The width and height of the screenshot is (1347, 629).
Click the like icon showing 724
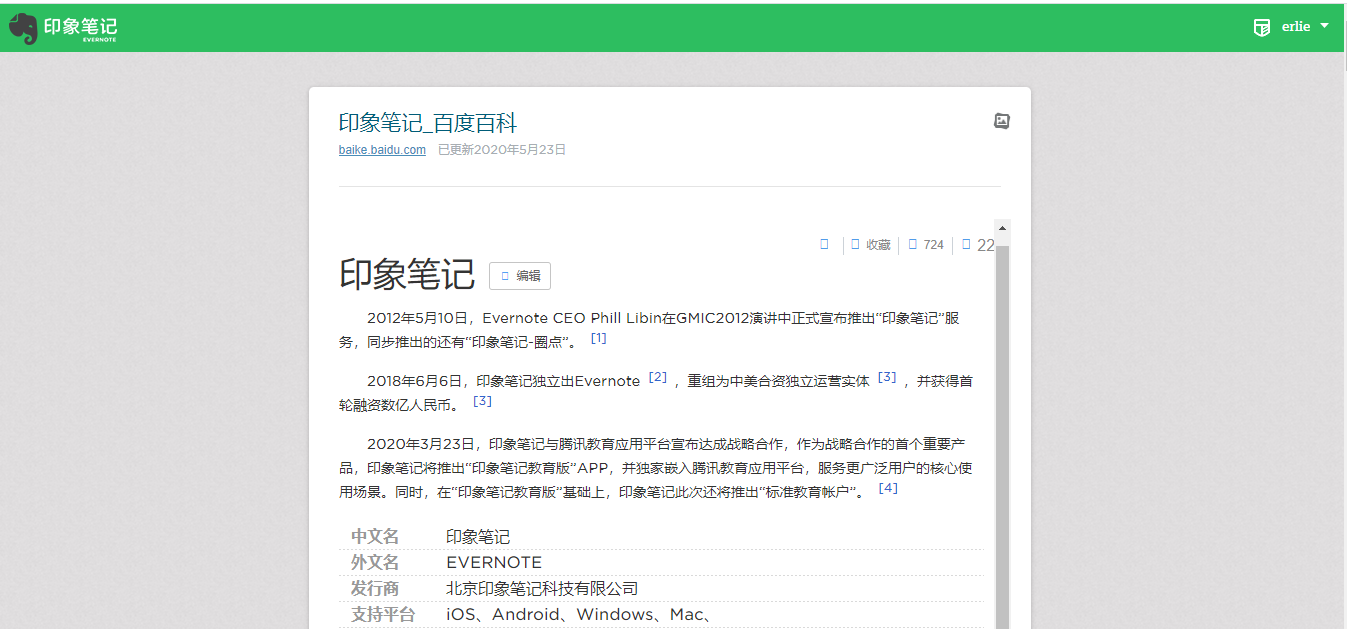coord(912,244)
